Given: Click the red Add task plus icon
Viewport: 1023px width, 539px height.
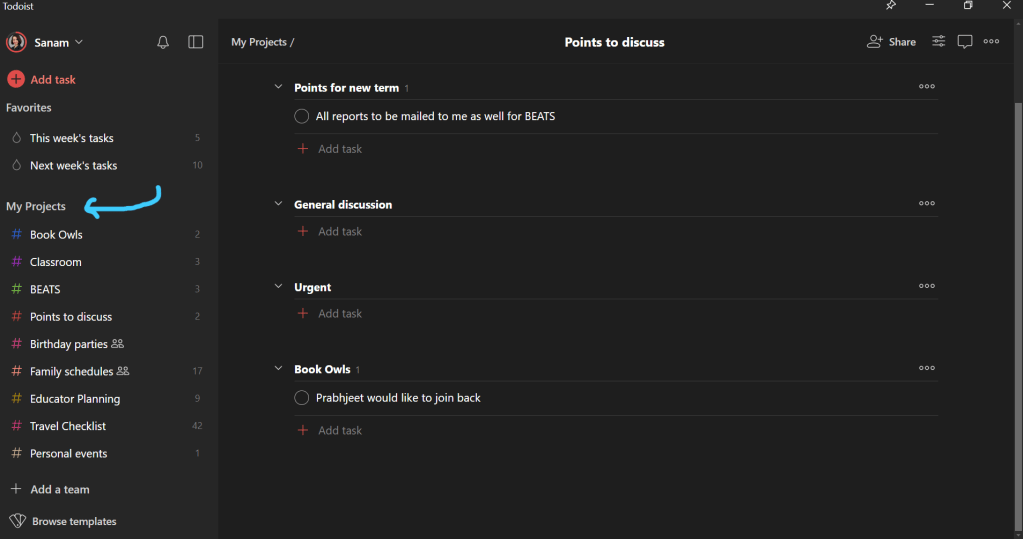Looking at the screenshot, I should coord(16,79).
